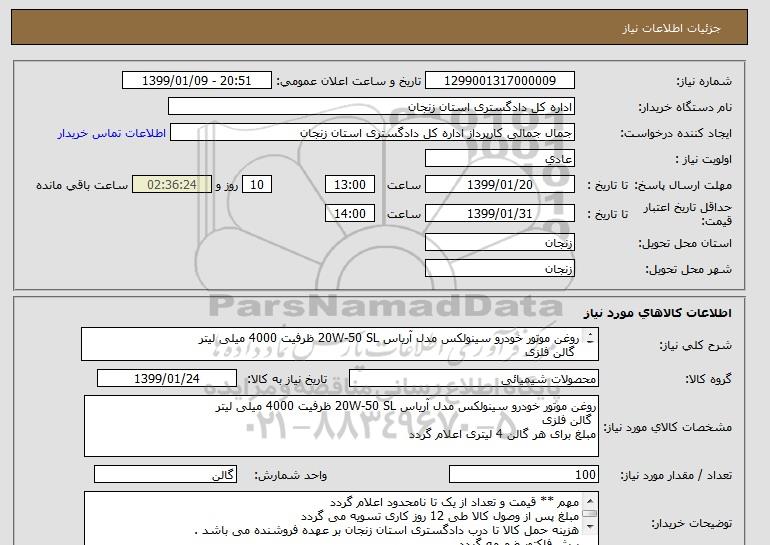770x545 pixels.
Task: Click the section heading اطلاعات کالاهای مورد نیاز
Action: coord(658,313)
